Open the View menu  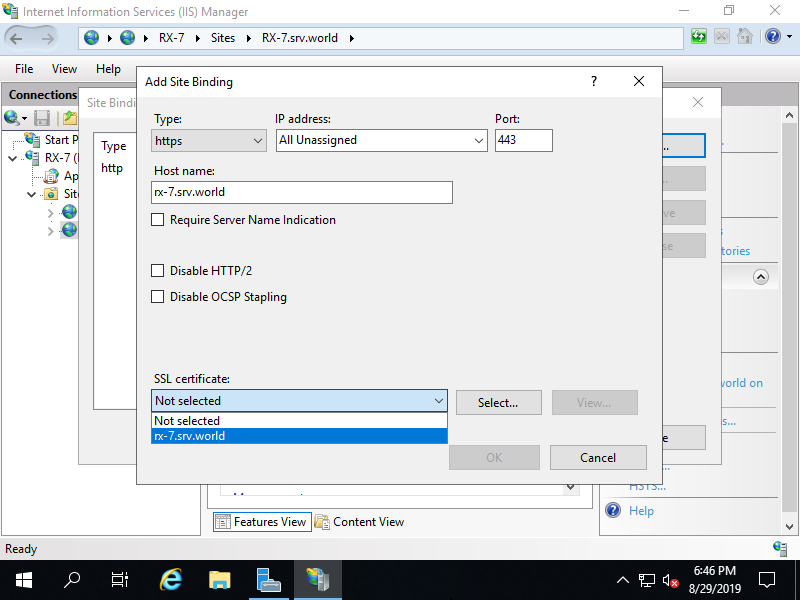64,68
